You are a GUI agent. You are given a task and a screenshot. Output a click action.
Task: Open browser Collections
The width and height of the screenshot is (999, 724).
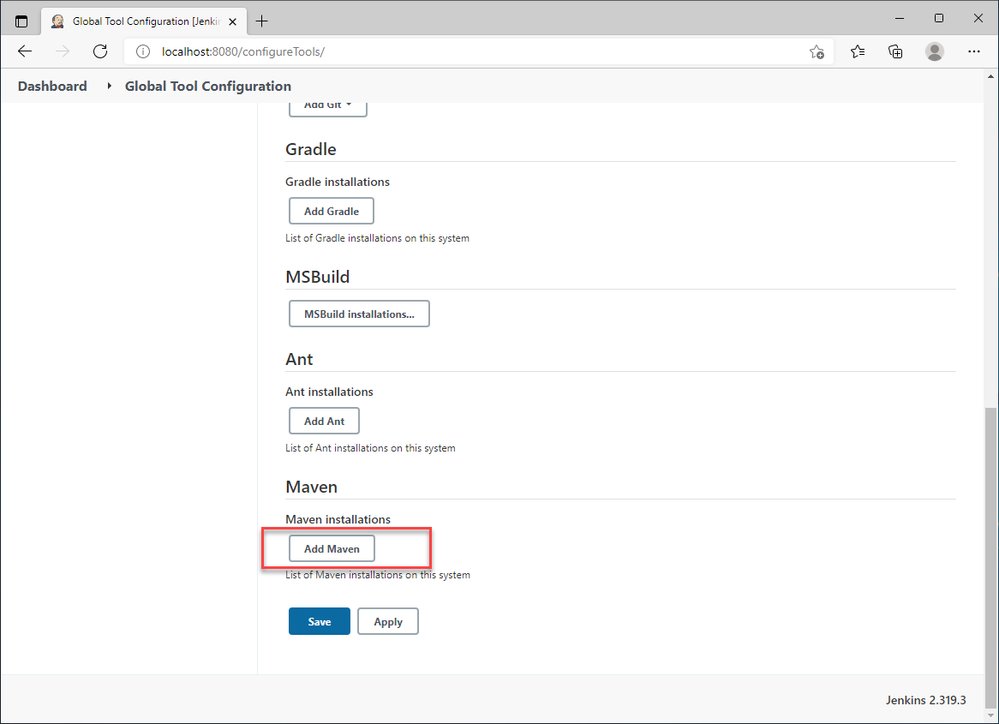coord(895,52)
